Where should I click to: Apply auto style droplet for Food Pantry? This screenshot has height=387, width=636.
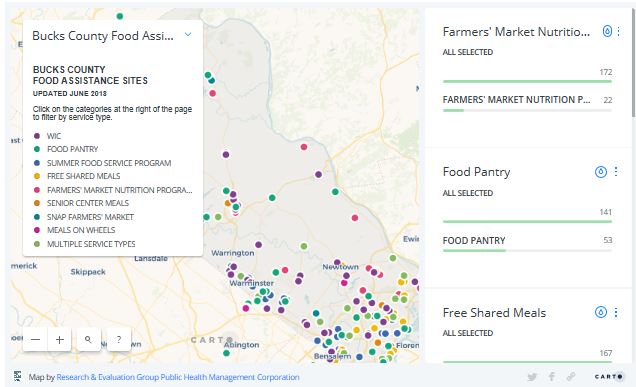pos(601,172)
